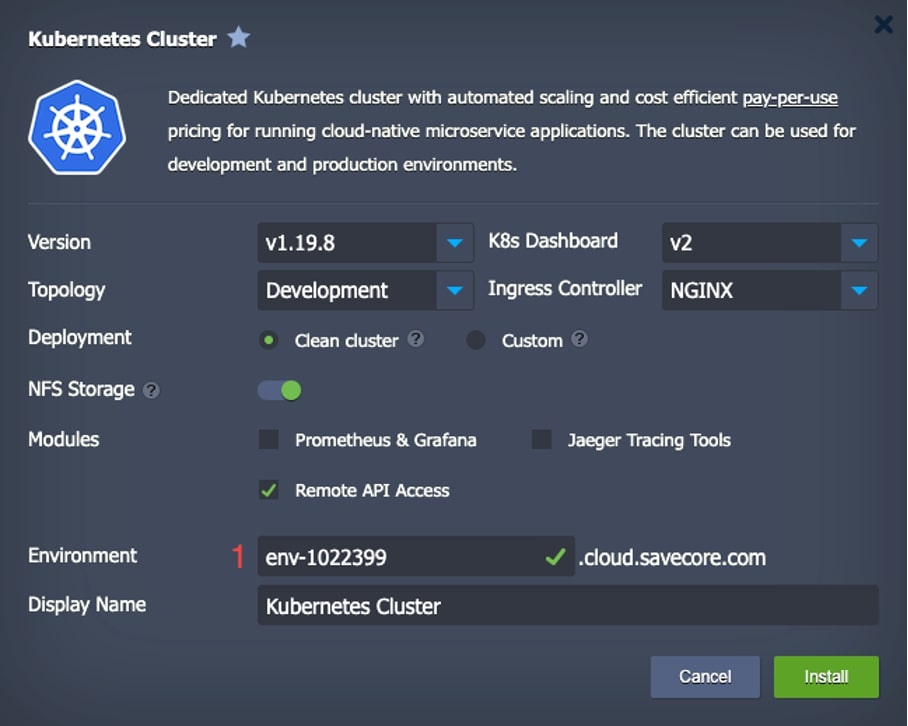The image size is (908, 726).
Task: Click the help icon beside Clean cluster
Action: [416, 339]
